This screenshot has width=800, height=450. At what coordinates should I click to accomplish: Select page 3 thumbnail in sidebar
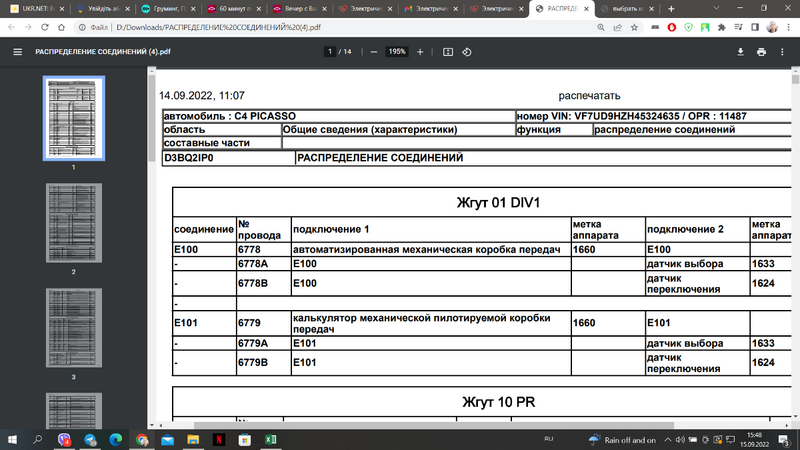(x=73, y=328)
